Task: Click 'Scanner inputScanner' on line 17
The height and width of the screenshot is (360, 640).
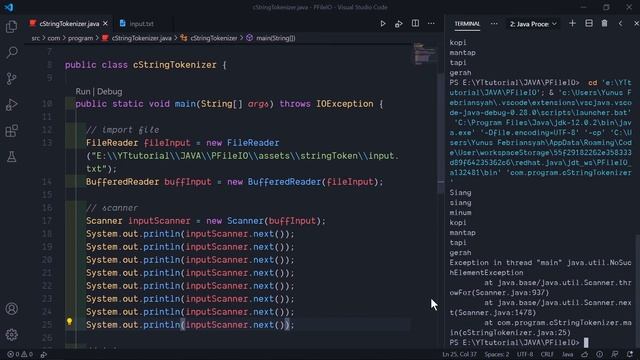Action: 138,221
